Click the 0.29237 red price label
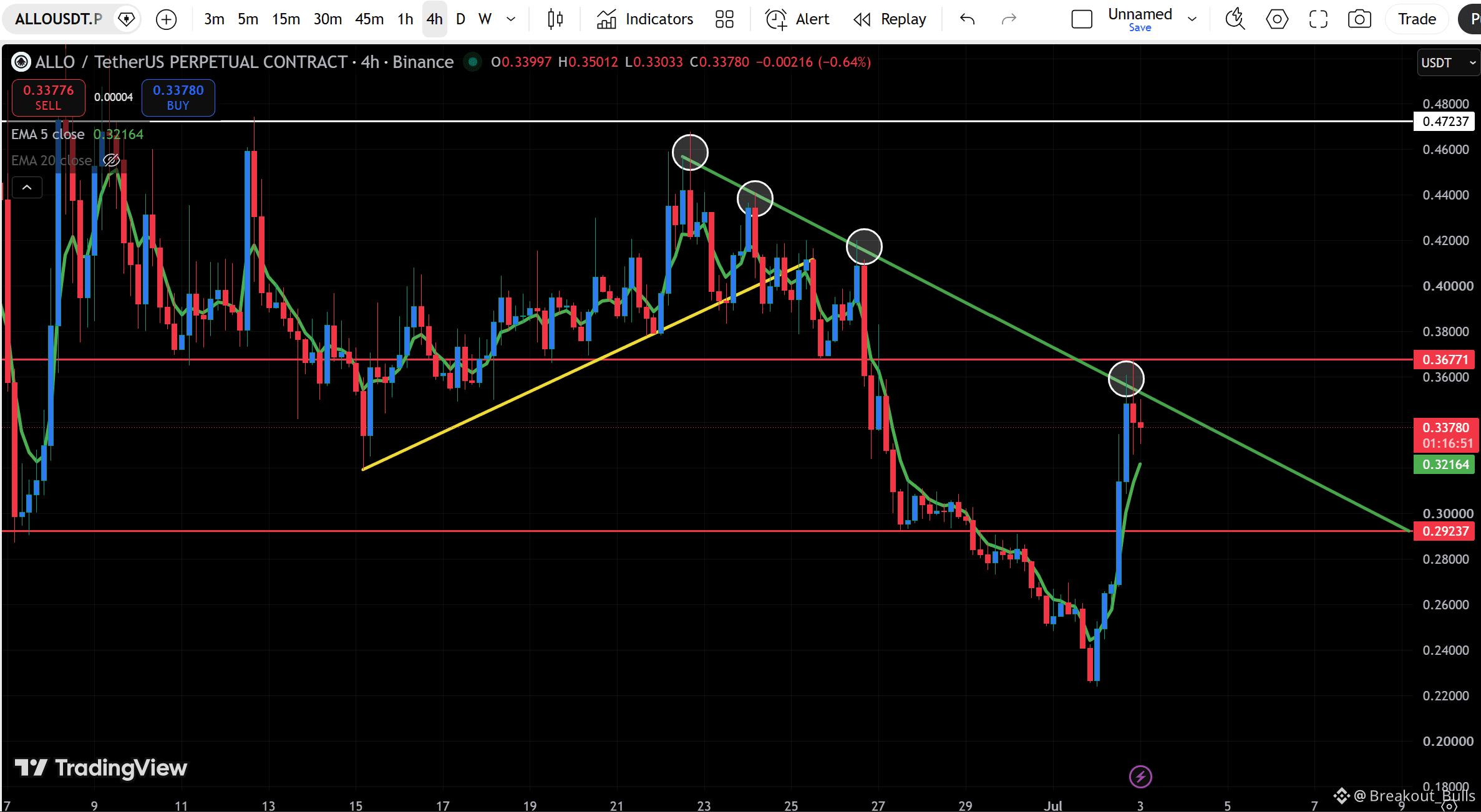 [x=1444, y=531]
